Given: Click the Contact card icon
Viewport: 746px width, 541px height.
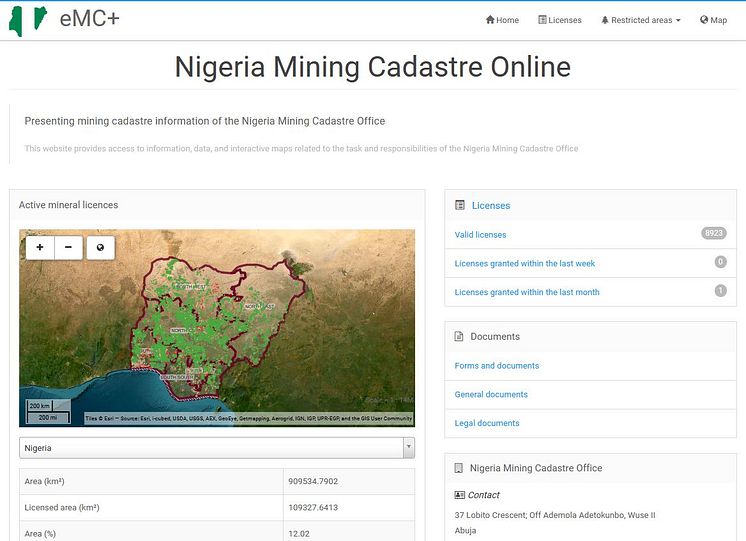Looking at the screenshot, I should pos(459,495).
